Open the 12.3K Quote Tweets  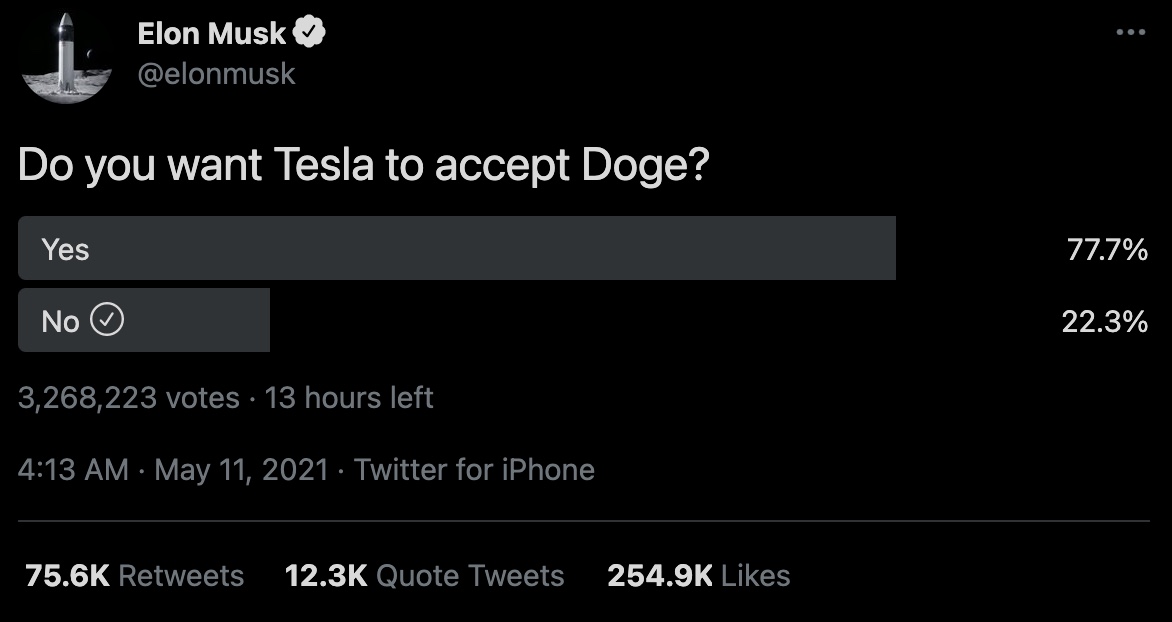click(x=426, y=576)
